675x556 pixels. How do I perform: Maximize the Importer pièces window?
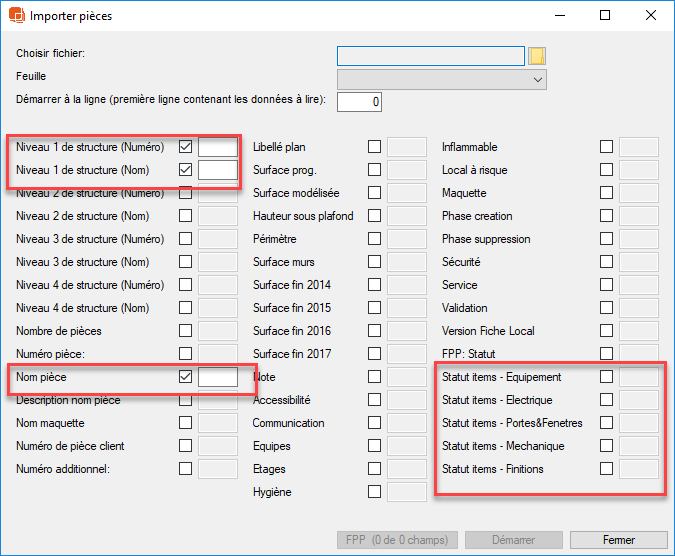[605, 16]
